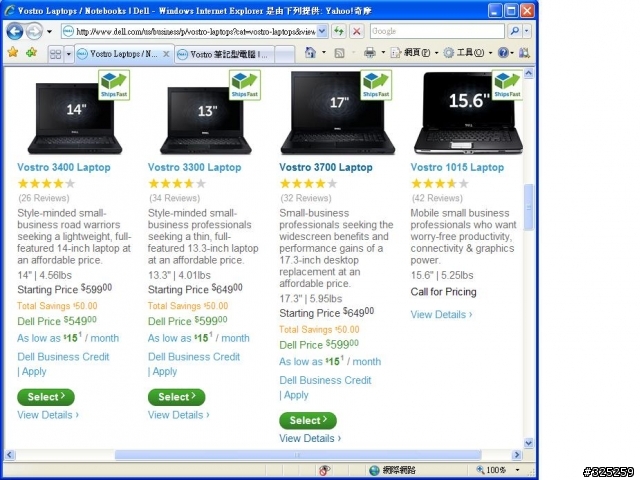
Task: Click the browser Forward arrow button
Action: (x=33, y=31)
